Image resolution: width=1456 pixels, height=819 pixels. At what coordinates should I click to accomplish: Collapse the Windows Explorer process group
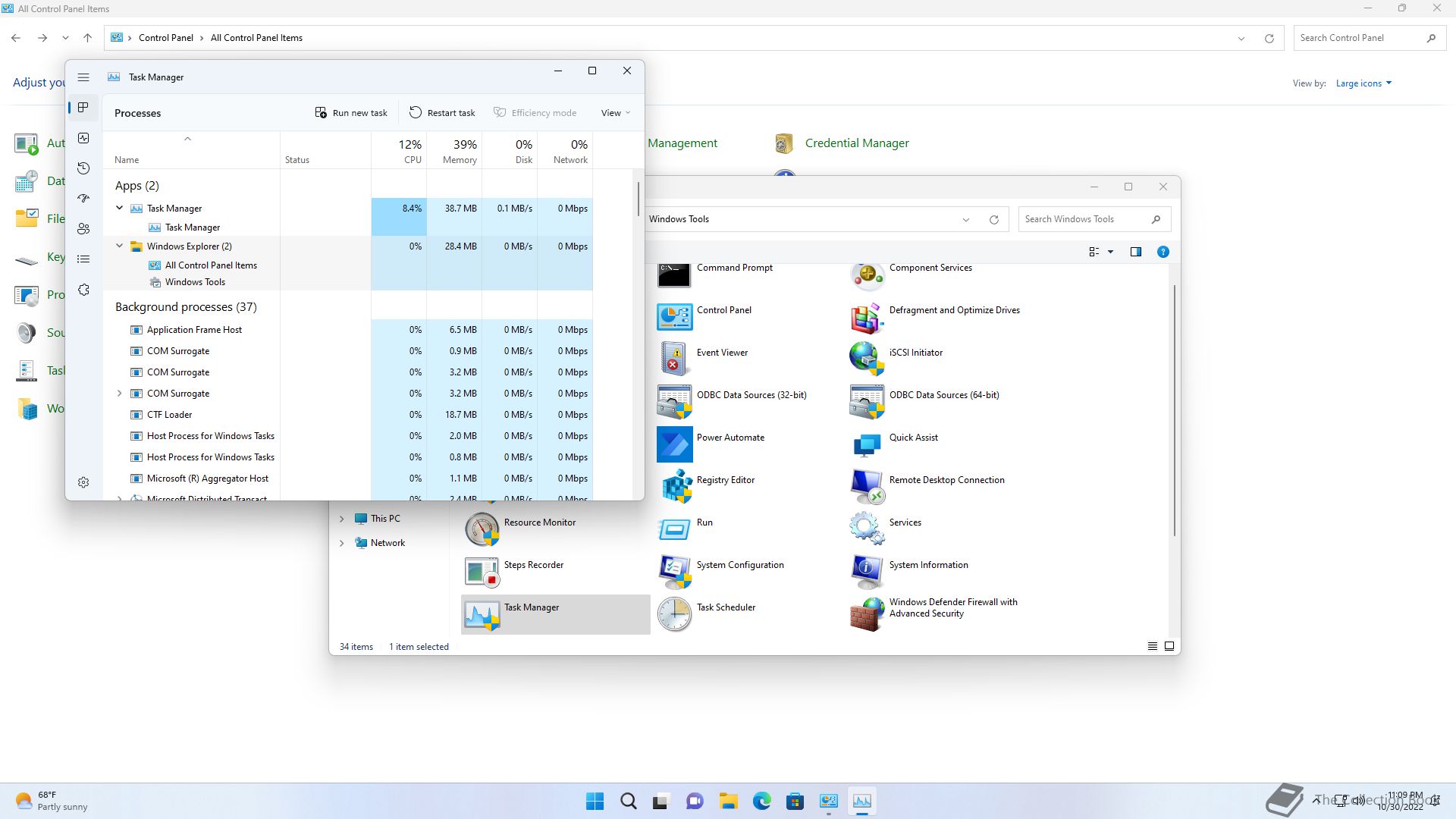click(x=119, y=246)
